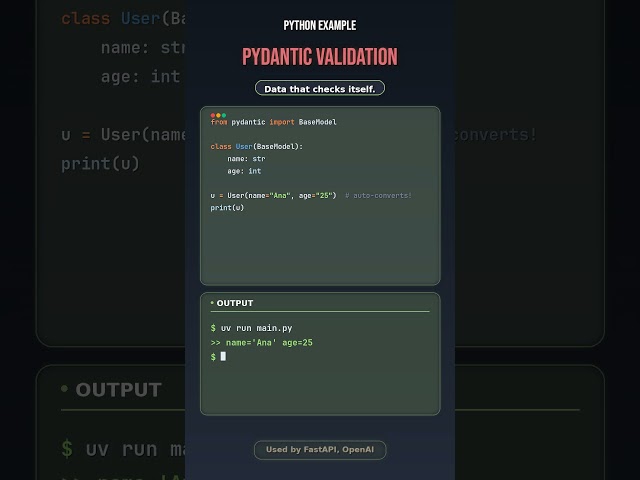The width and height of the screenshot is (640, 480).
Task: Click the large background "$ uv run ma" text
Action: (123, 449)
